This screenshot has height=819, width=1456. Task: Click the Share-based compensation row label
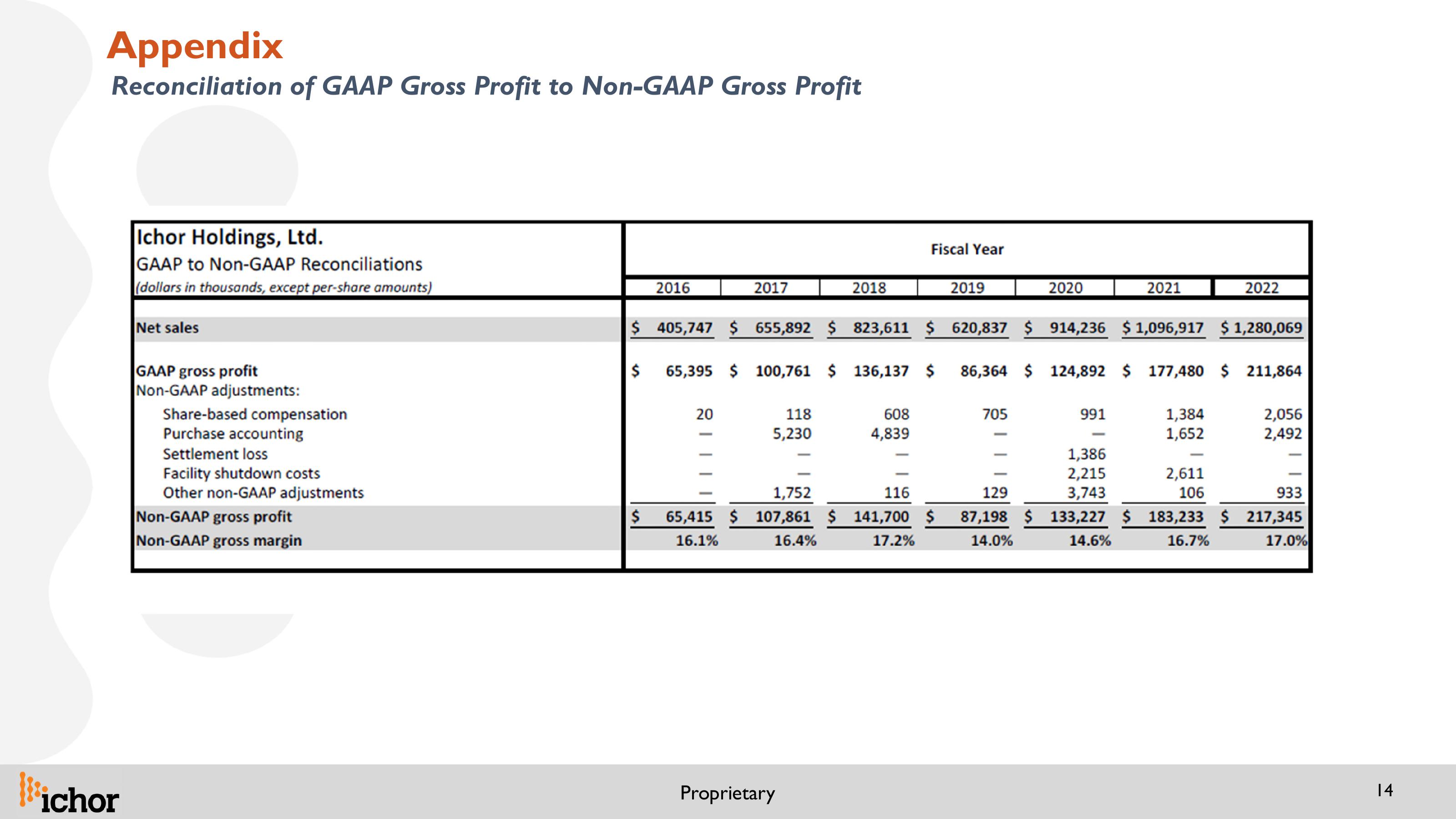click(x=255, y=415)
